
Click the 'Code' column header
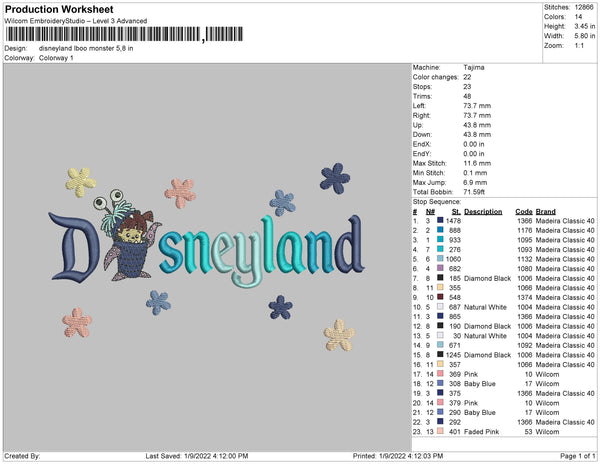(x=524, y=212)
